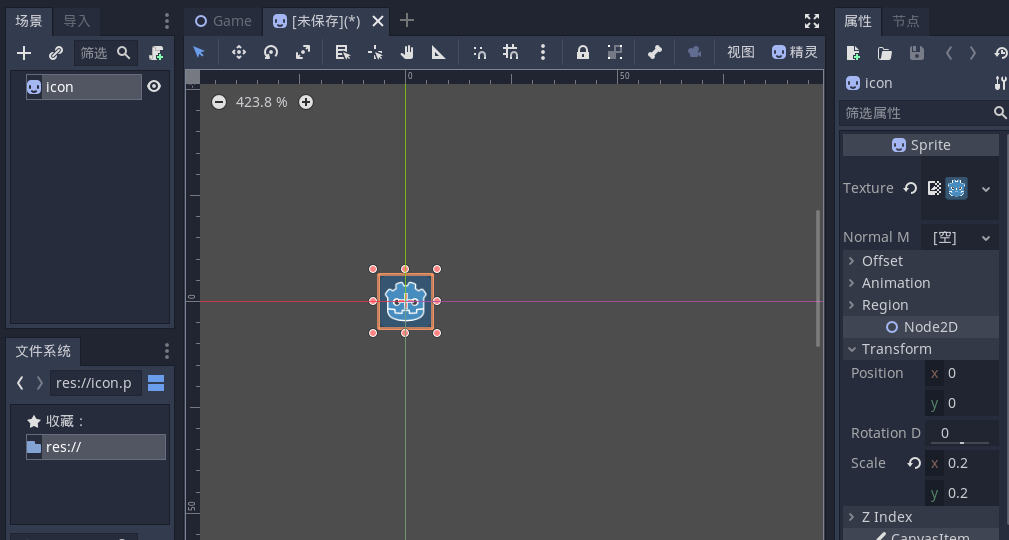Go to next edited object in history
The image size is (1009, 540).
click(972, 53)
